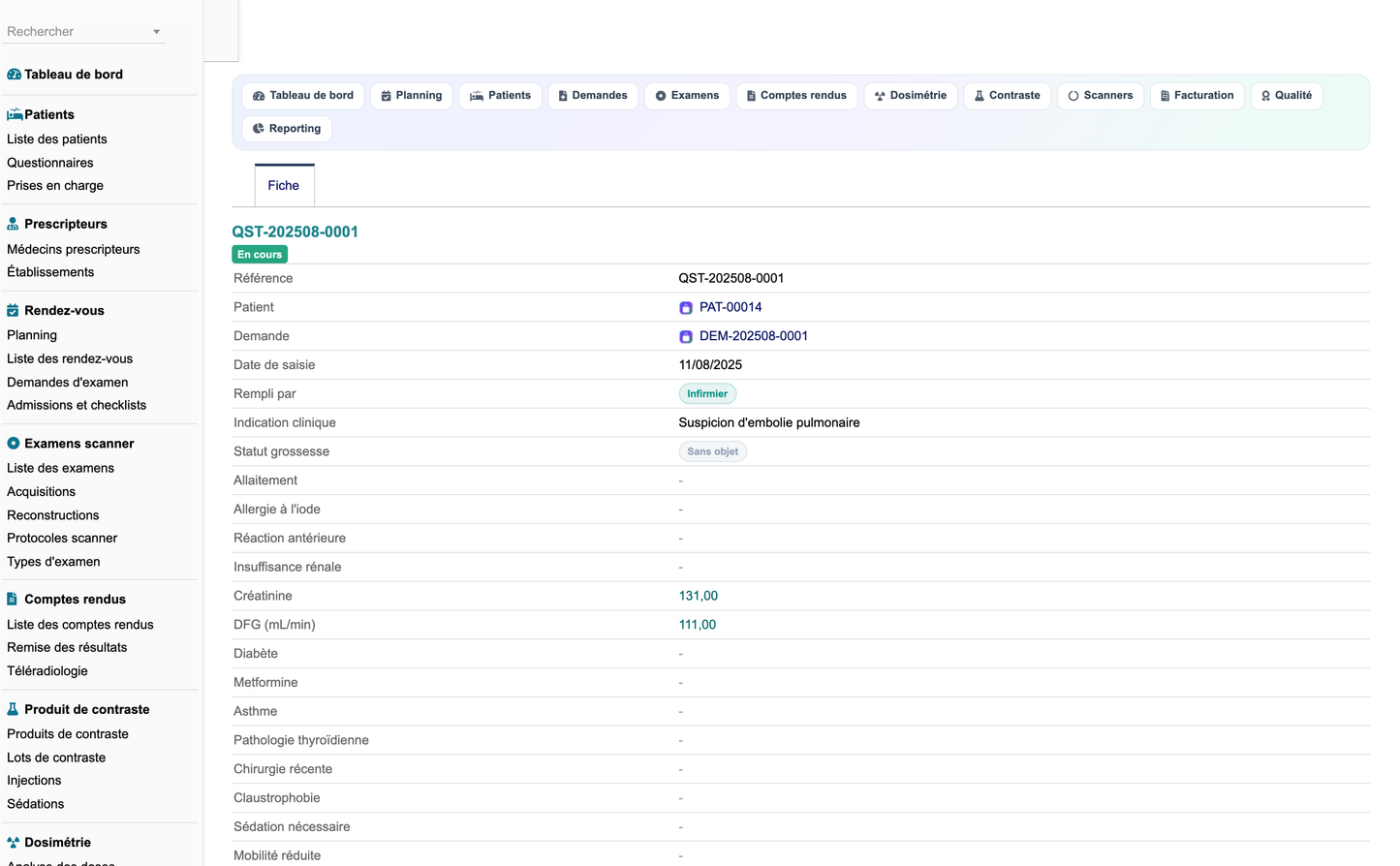
Task: Click the Prescripteurs section heading
Action: (66, 224)
